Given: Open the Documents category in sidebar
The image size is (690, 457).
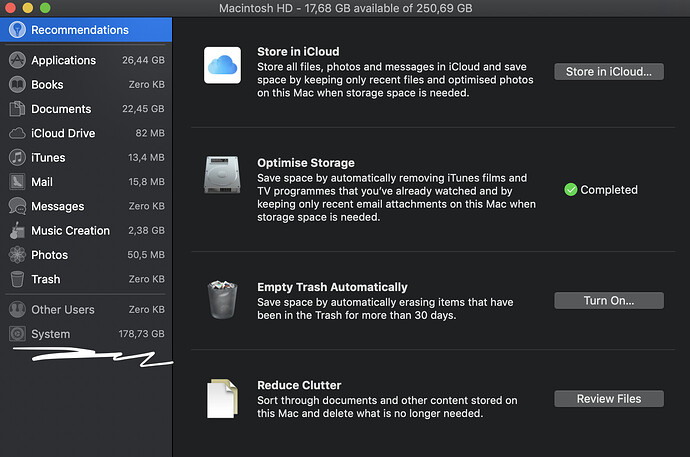Looking at the screenshot, I should [x=60, y=109].
